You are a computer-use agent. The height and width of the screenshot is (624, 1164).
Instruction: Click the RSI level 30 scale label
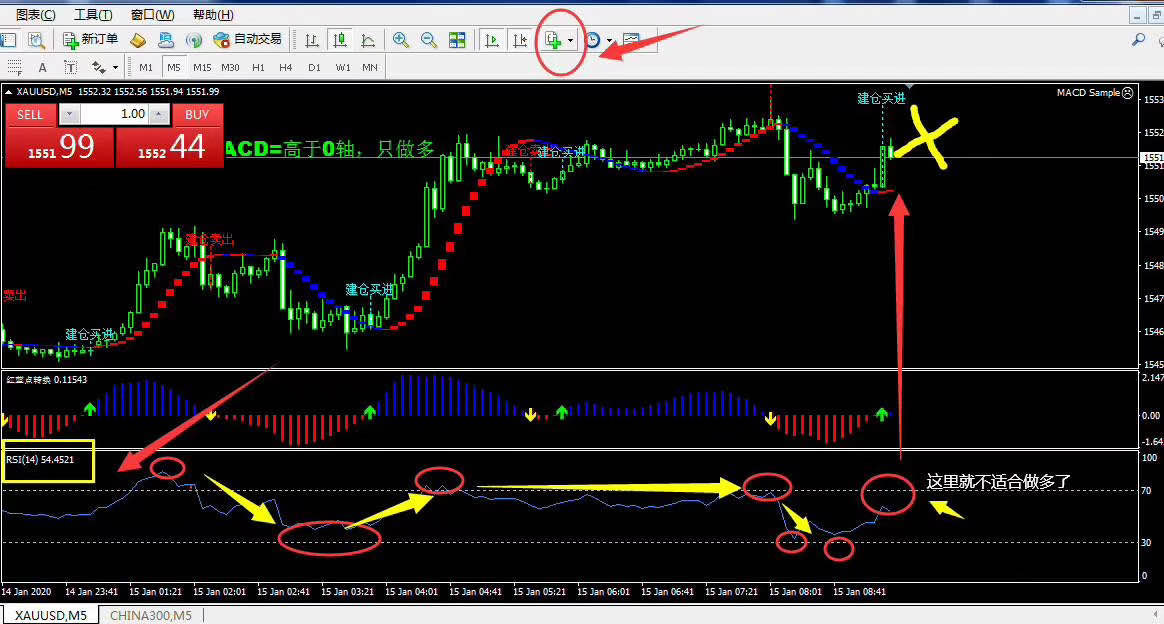1146,542
